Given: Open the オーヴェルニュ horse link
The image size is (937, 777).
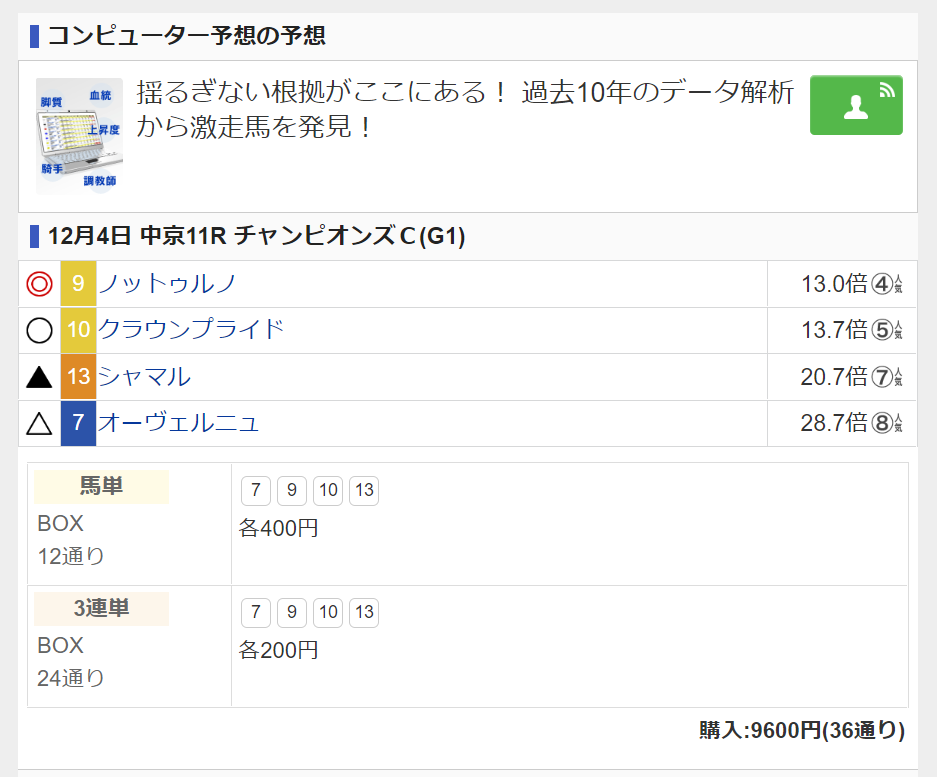Looking at the screenshot, I should point(178,424).
